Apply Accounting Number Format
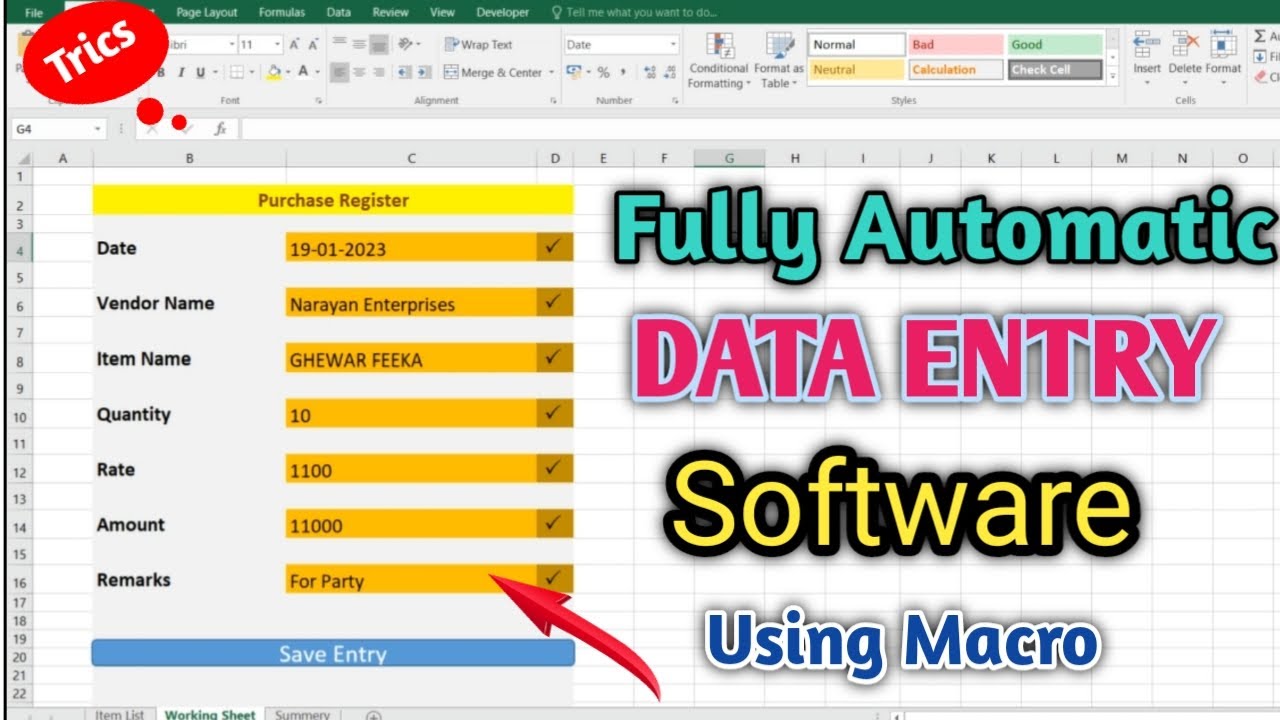The image size is (1280, 720). tap(574, 72)
